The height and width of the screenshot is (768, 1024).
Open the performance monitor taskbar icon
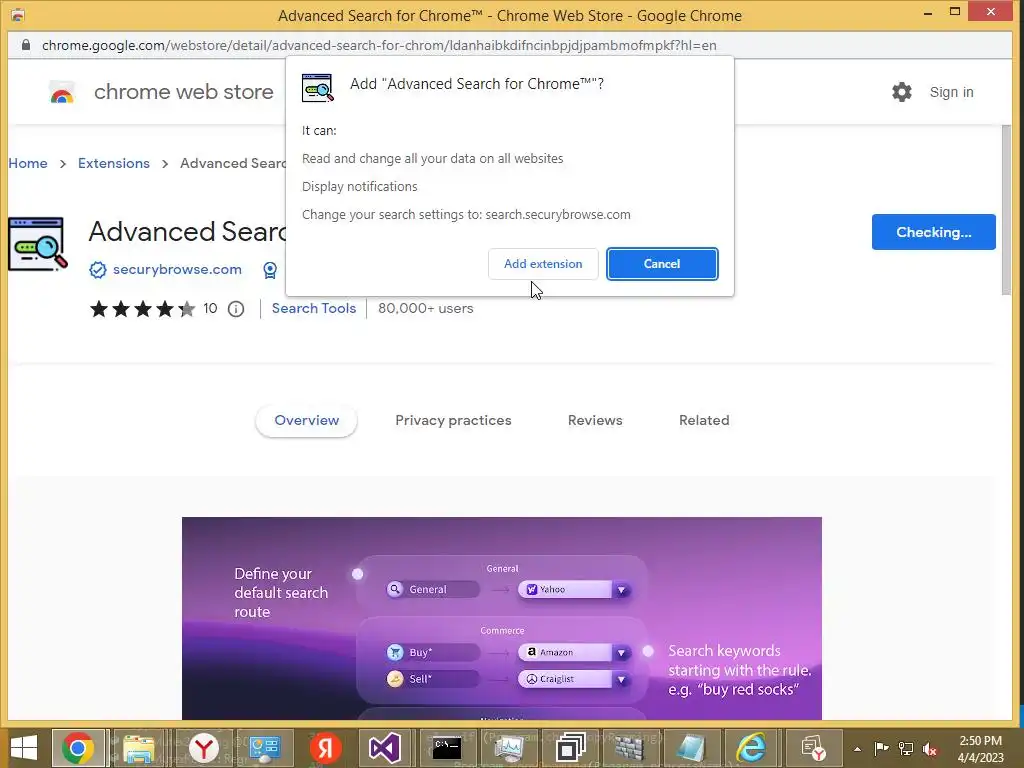click(508, 748)
